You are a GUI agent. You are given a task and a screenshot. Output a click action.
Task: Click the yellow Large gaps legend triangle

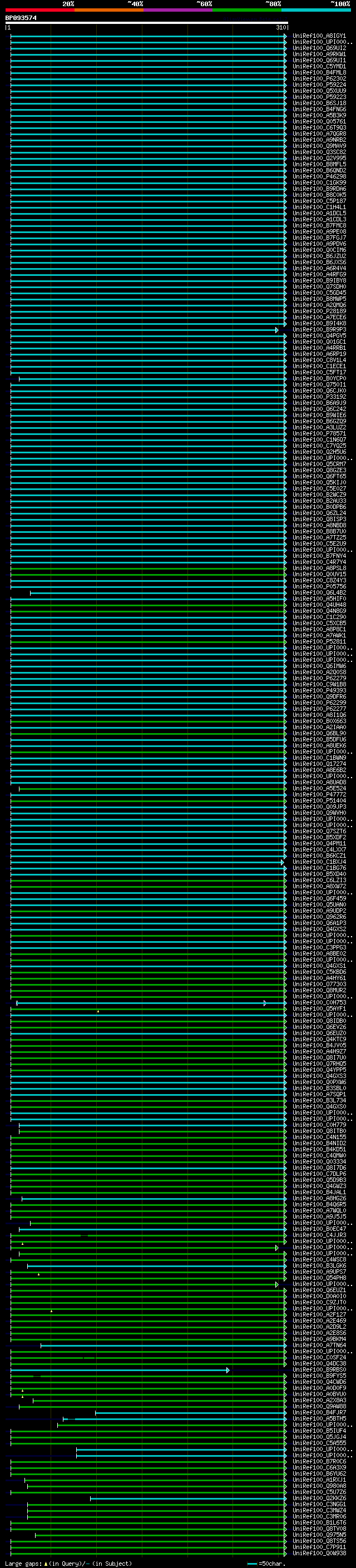pos(46,1564)
